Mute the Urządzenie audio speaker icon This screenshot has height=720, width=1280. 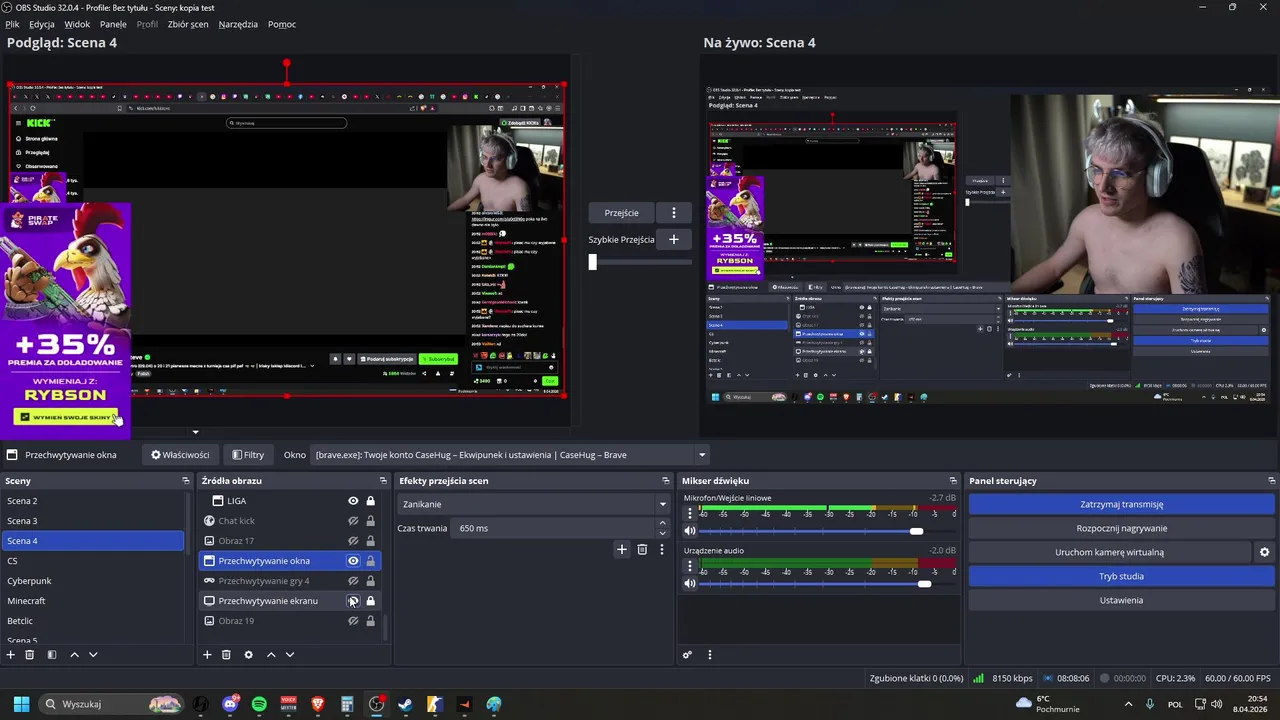pos(689,584)
